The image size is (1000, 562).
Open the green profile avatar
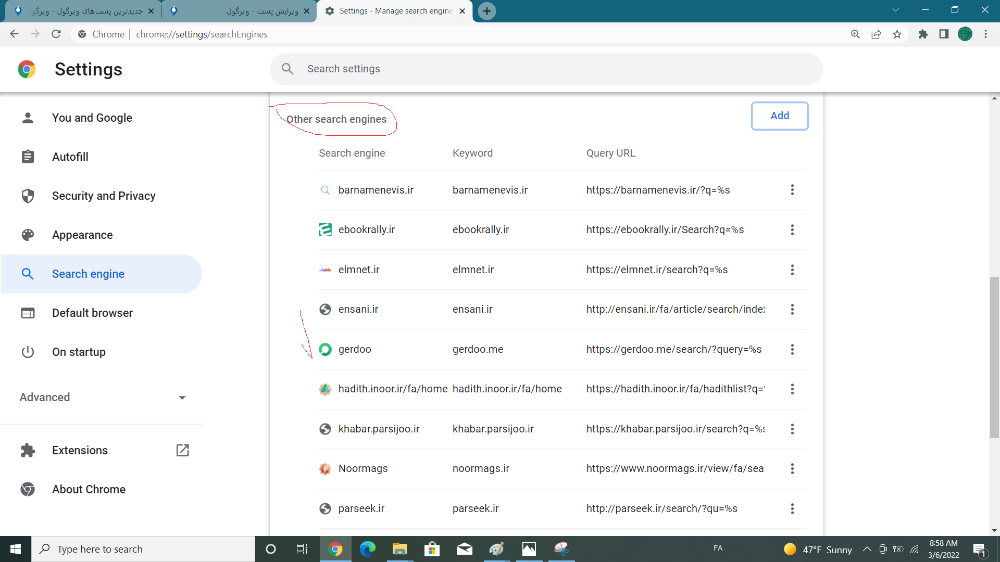[965, 34]
